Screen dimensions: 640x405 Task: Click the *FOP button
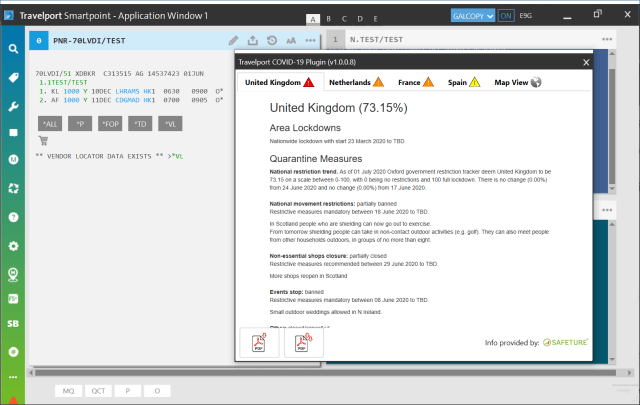(x=110, y=124)
